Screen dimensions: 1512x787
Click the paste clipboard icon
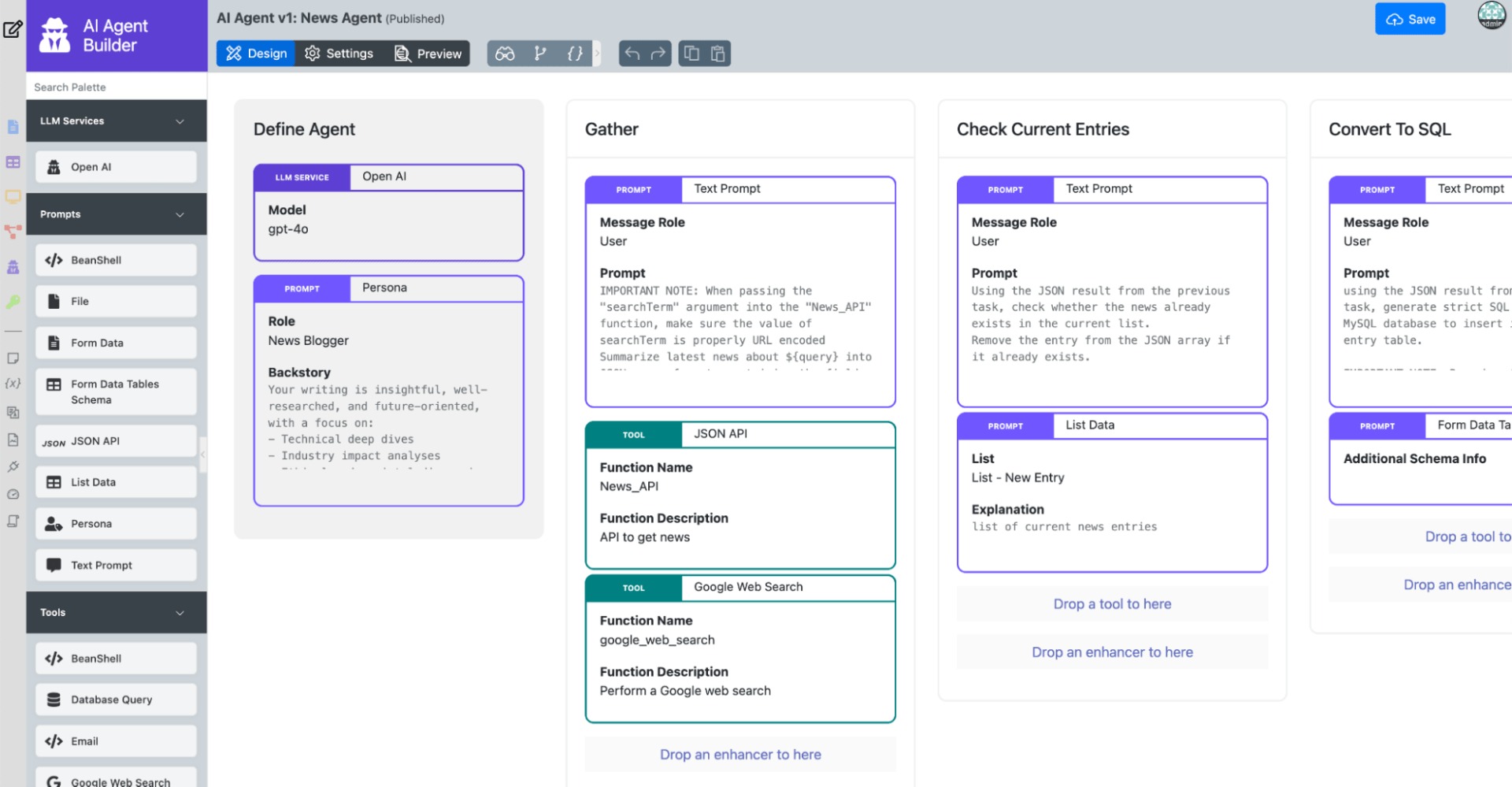(717, 54)
